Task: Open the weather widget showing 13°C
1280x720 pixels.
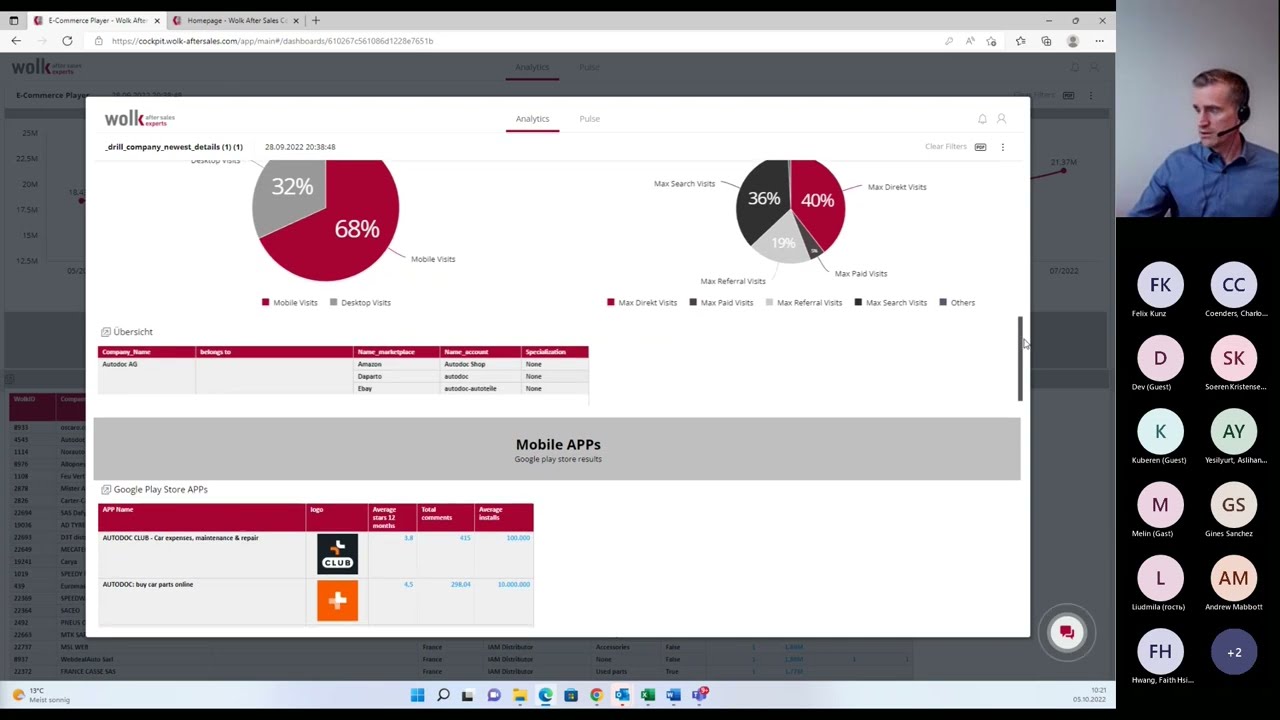Action: [x=40, y=695]
